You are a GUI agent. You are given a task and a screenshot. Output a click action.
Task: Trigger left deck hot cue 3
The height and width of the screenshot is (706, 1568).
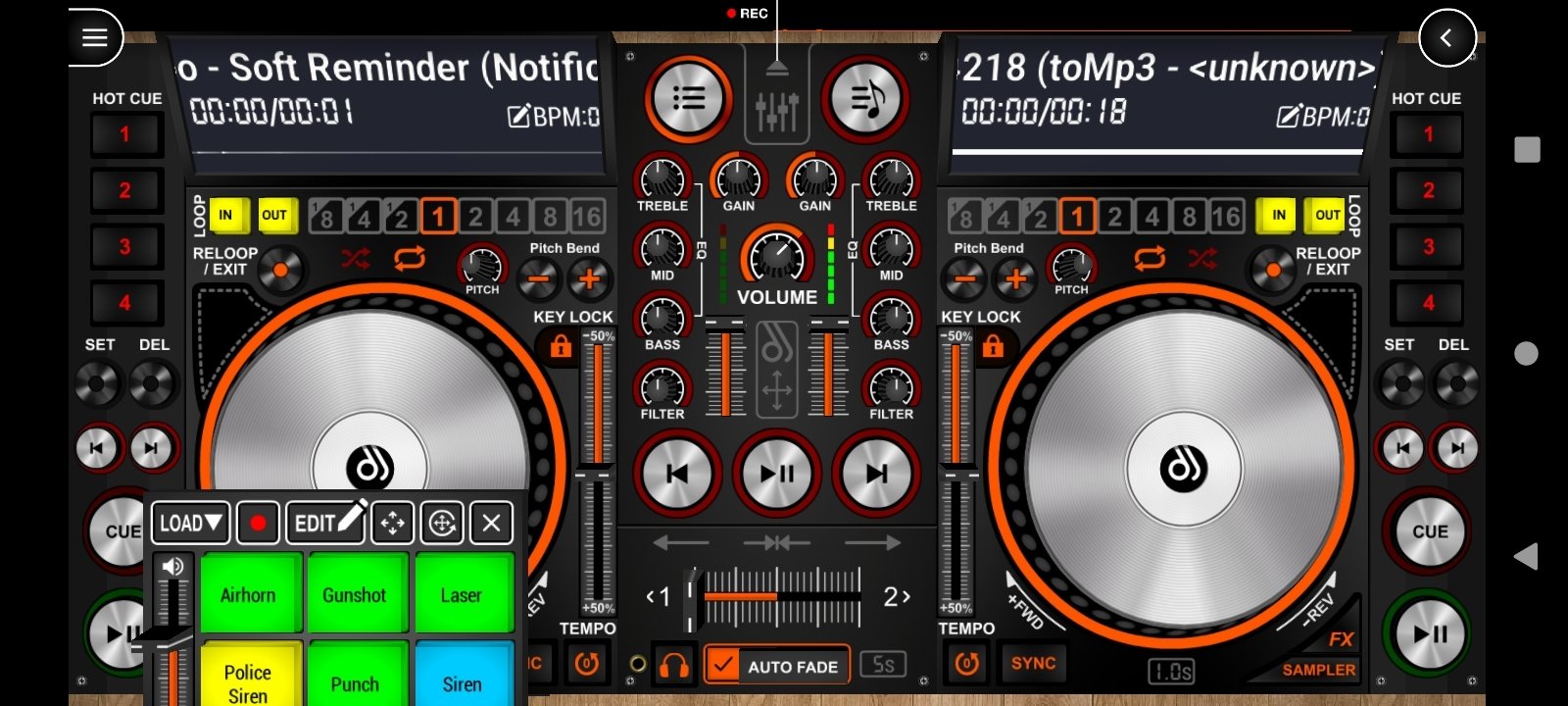tap(125, 246)
